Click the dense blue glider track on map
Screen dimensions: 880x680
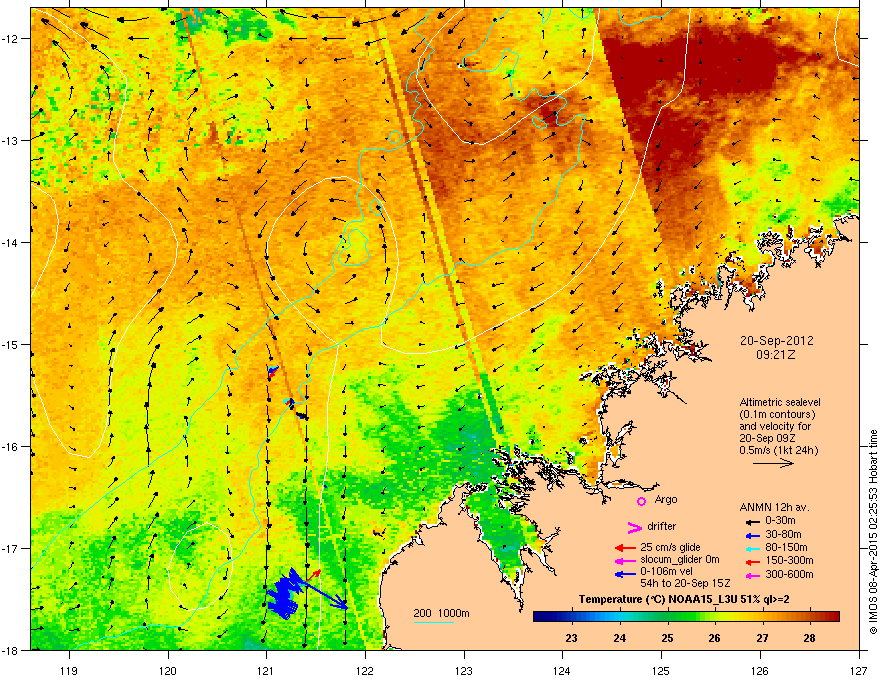coord(285,596)
